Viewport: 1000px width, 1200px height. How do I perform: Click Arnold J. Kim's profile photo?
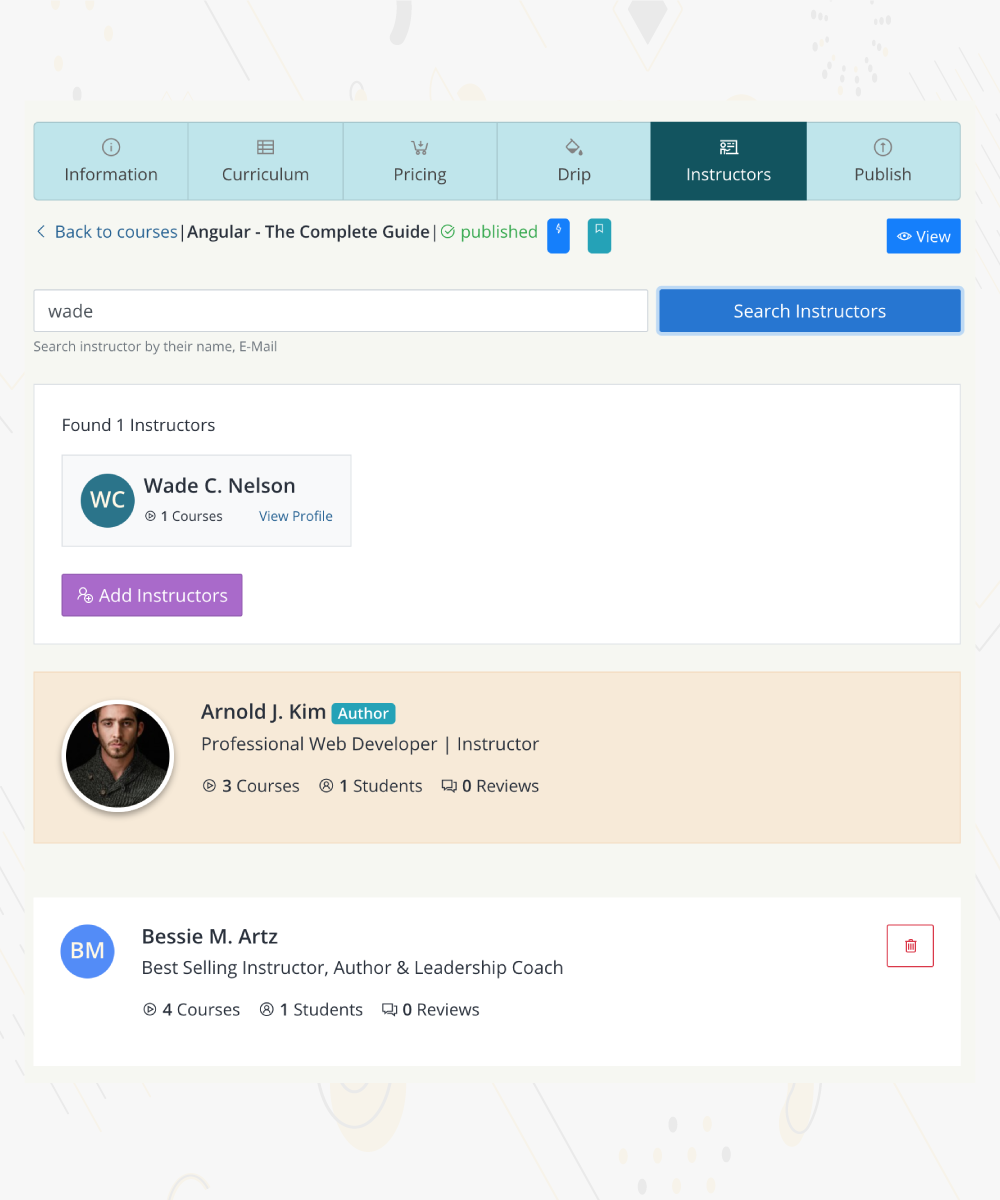click(118, 756)
